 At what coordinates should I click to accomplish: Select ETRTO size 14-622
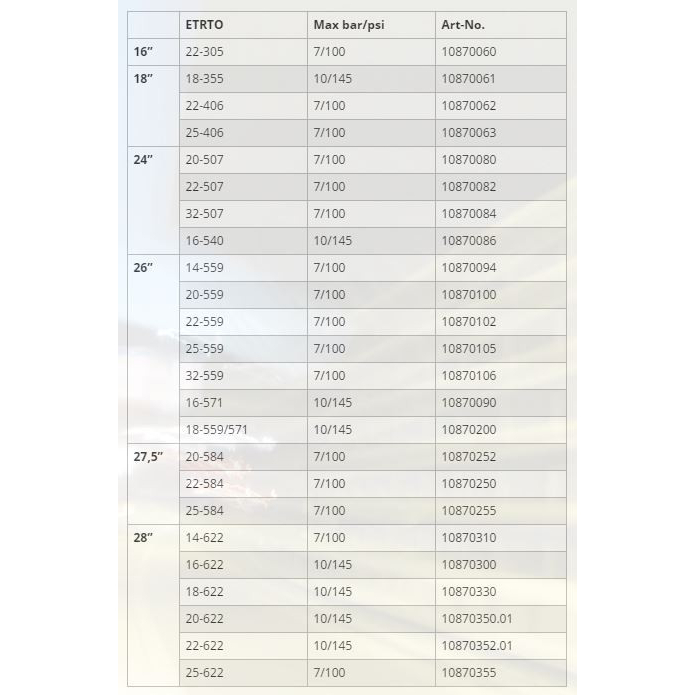pos(205,538)
